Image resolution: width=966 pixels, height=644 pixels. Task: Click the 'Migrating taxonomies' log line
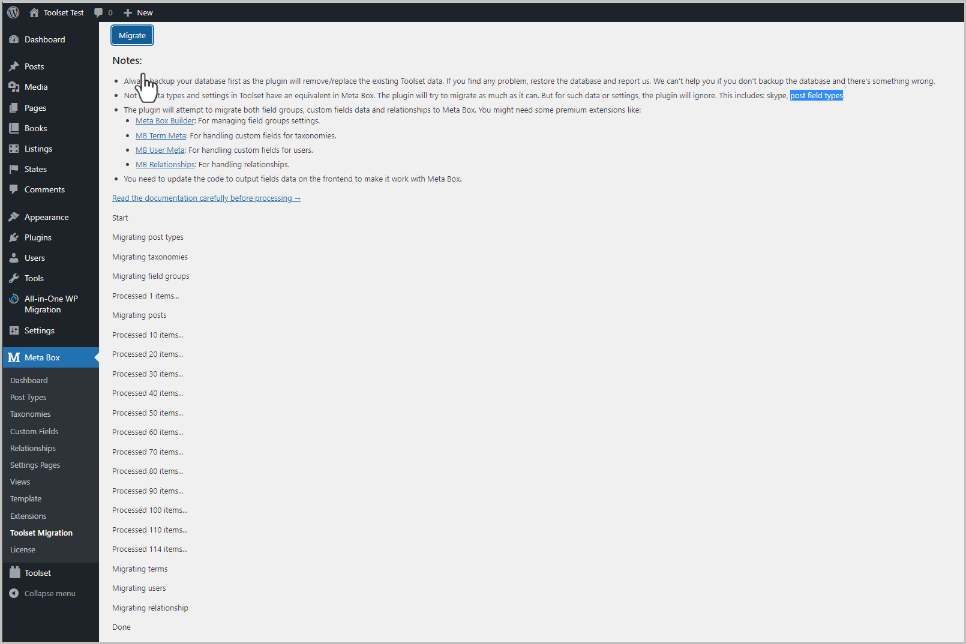click(150, 257)
